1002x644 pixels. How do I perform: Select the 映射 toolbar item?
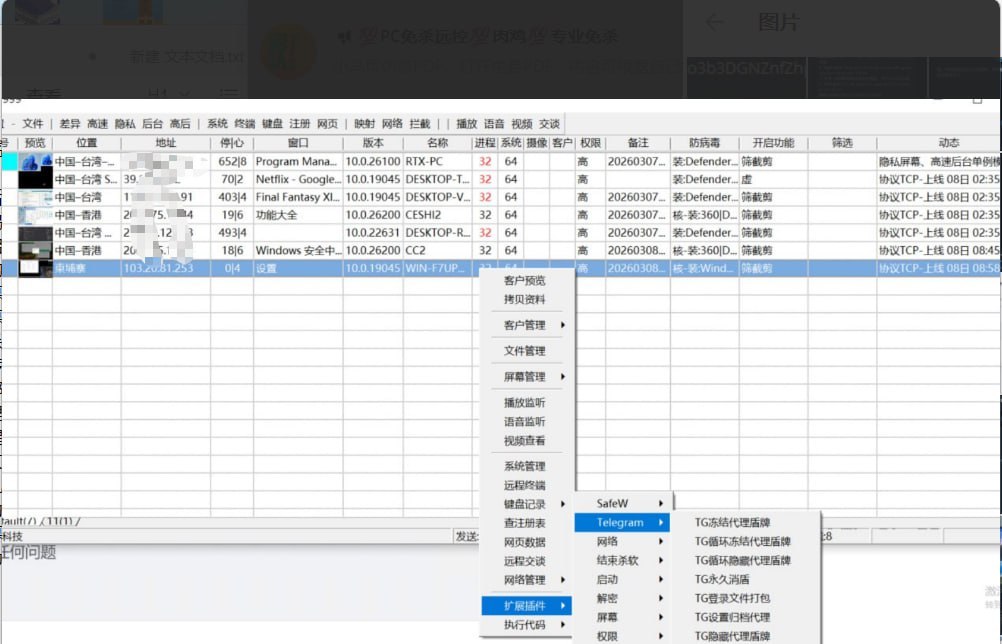coord(365,124)
